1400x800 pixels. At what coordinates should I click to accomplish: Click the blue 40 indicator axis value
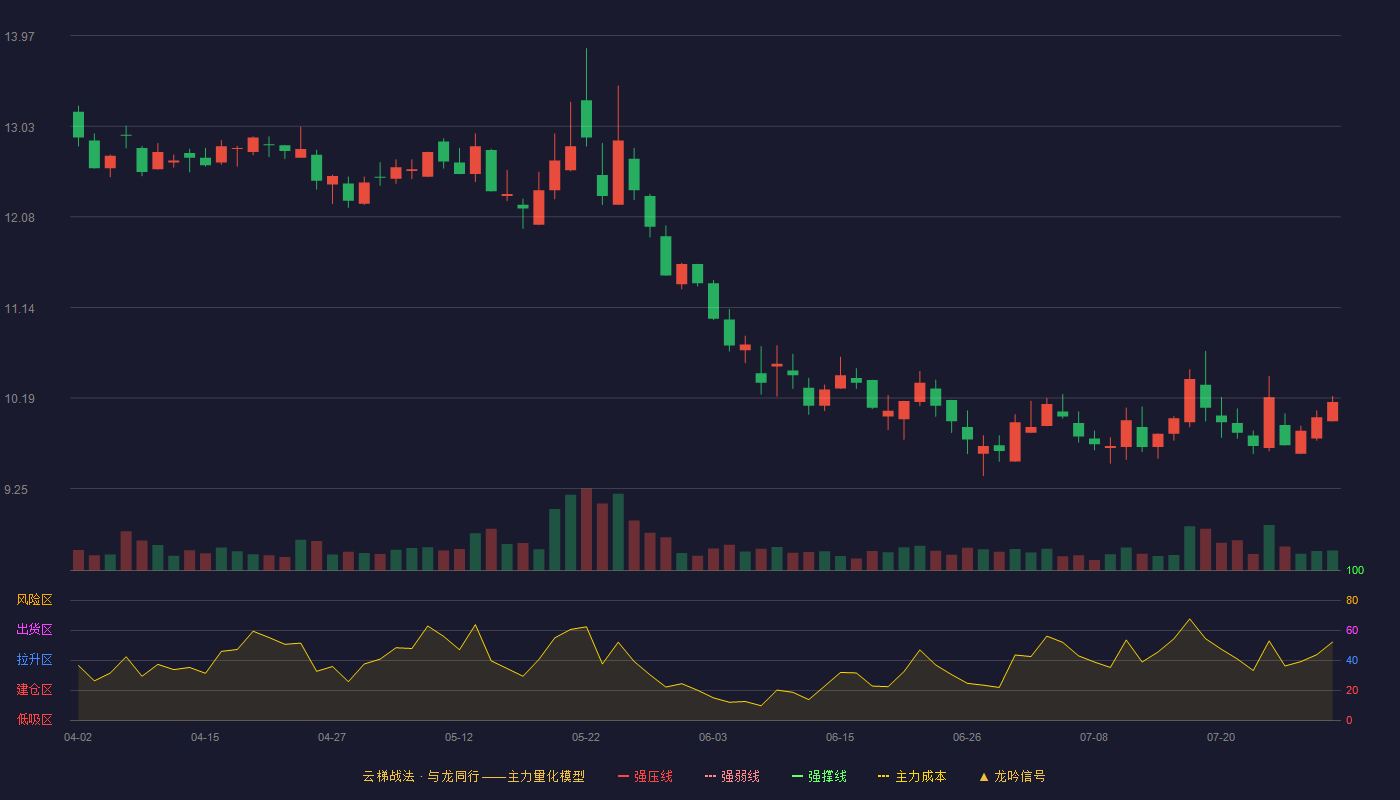[x=1352, y=660]
